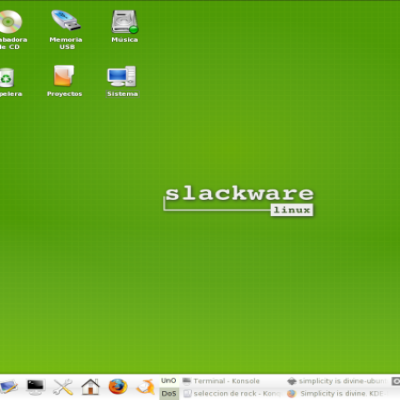
Task: Switch to the DoS virtual desktop
Action: pyautogui.click(x=169, y=393)
